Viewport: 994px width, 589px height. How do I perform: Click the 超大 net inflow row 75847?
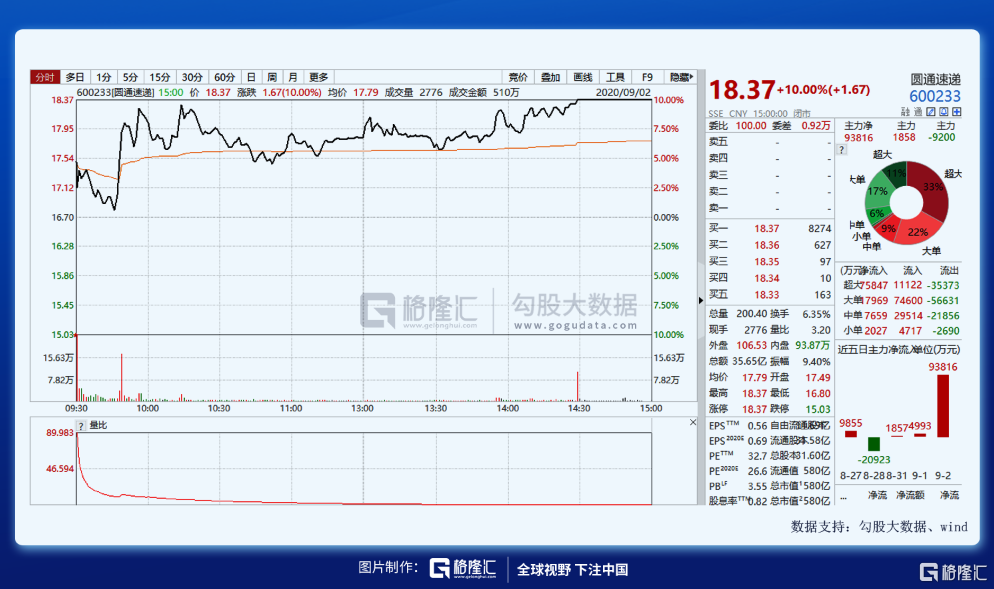(901, 285)
